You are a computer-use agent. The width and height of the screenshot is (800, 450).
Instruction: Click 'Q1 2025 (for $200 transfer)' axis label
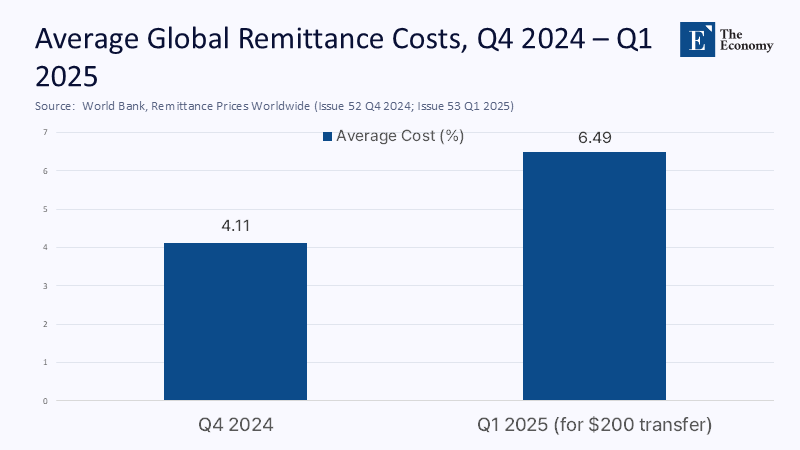tap(594, 425)
